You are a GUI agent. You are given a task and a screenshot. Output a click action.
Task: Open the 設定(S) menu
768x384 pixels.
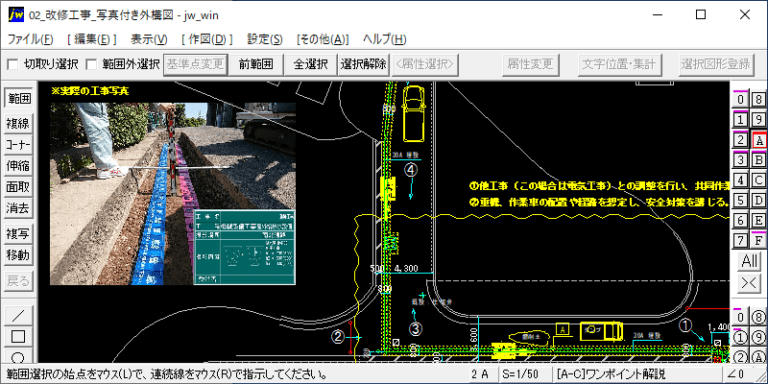click(265, 40)
